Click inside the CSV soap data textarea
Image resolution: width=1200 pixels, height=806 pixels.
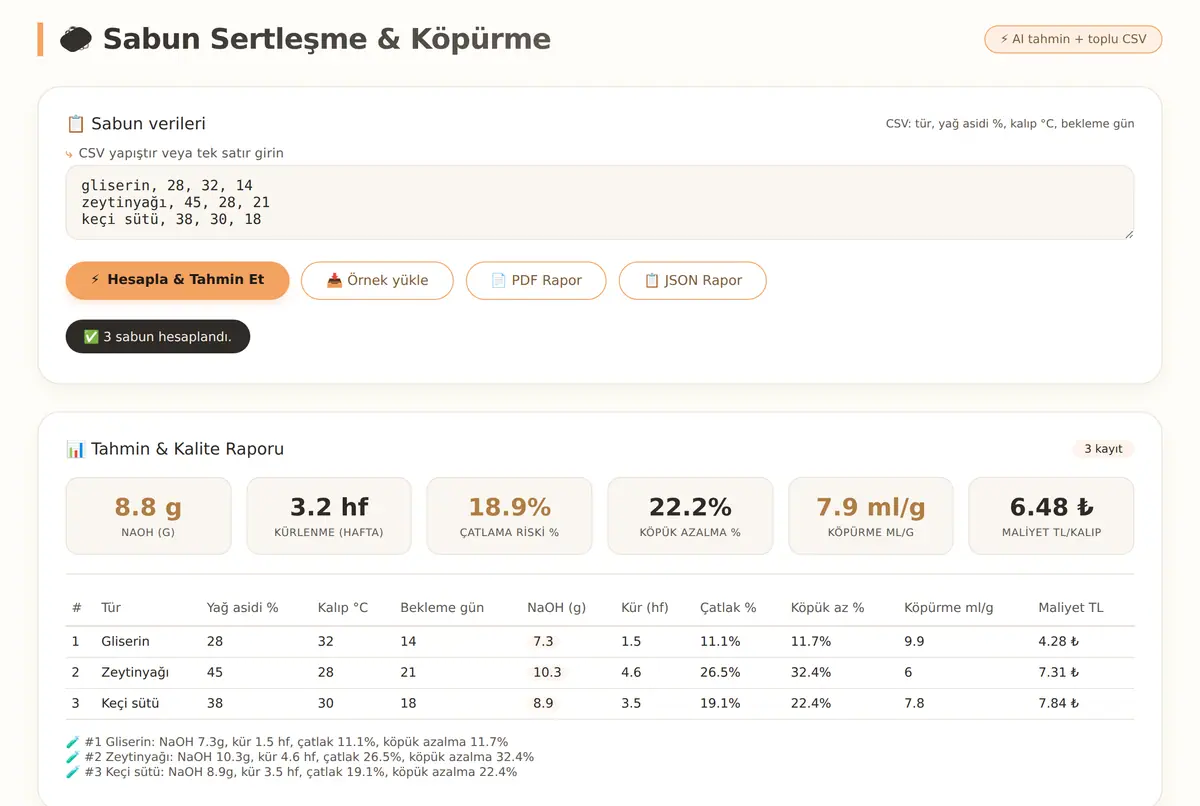pos(600,203)
